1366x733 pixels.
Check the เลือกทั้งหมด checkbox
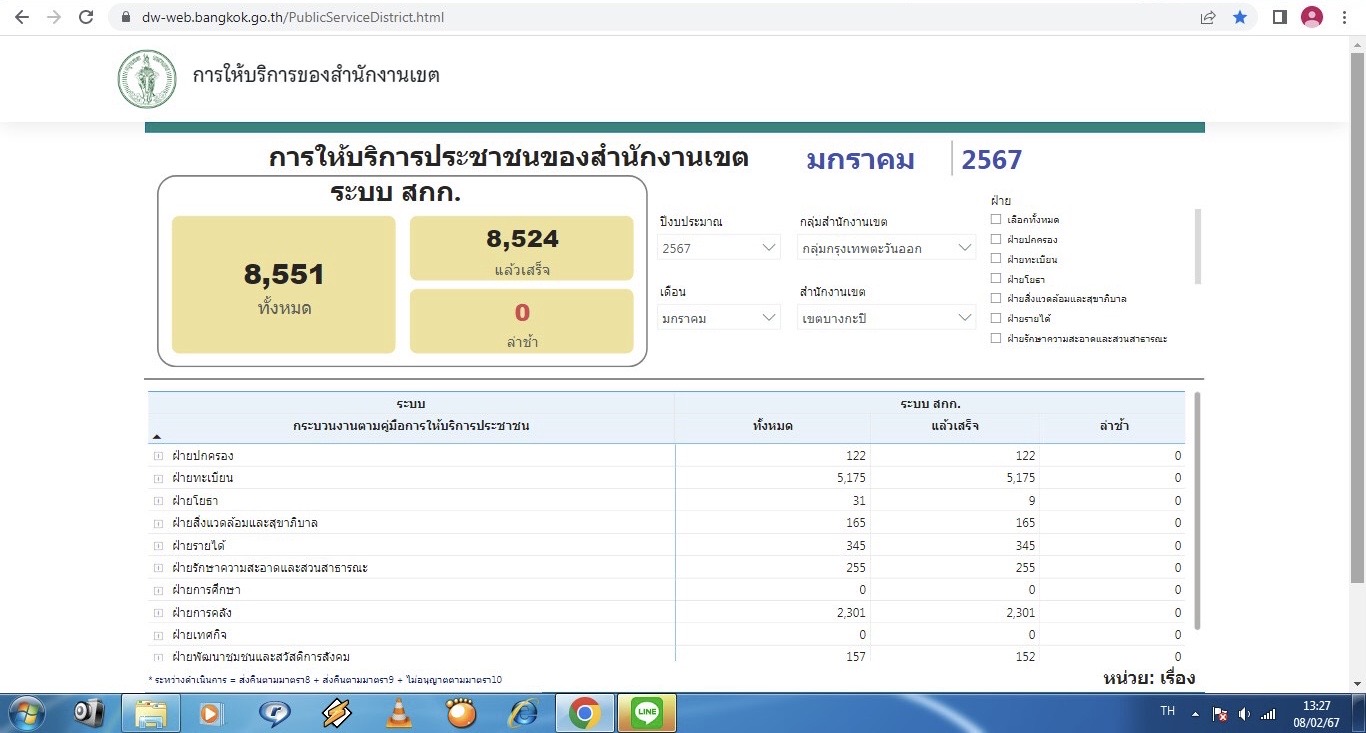click(x=995, y=219)
